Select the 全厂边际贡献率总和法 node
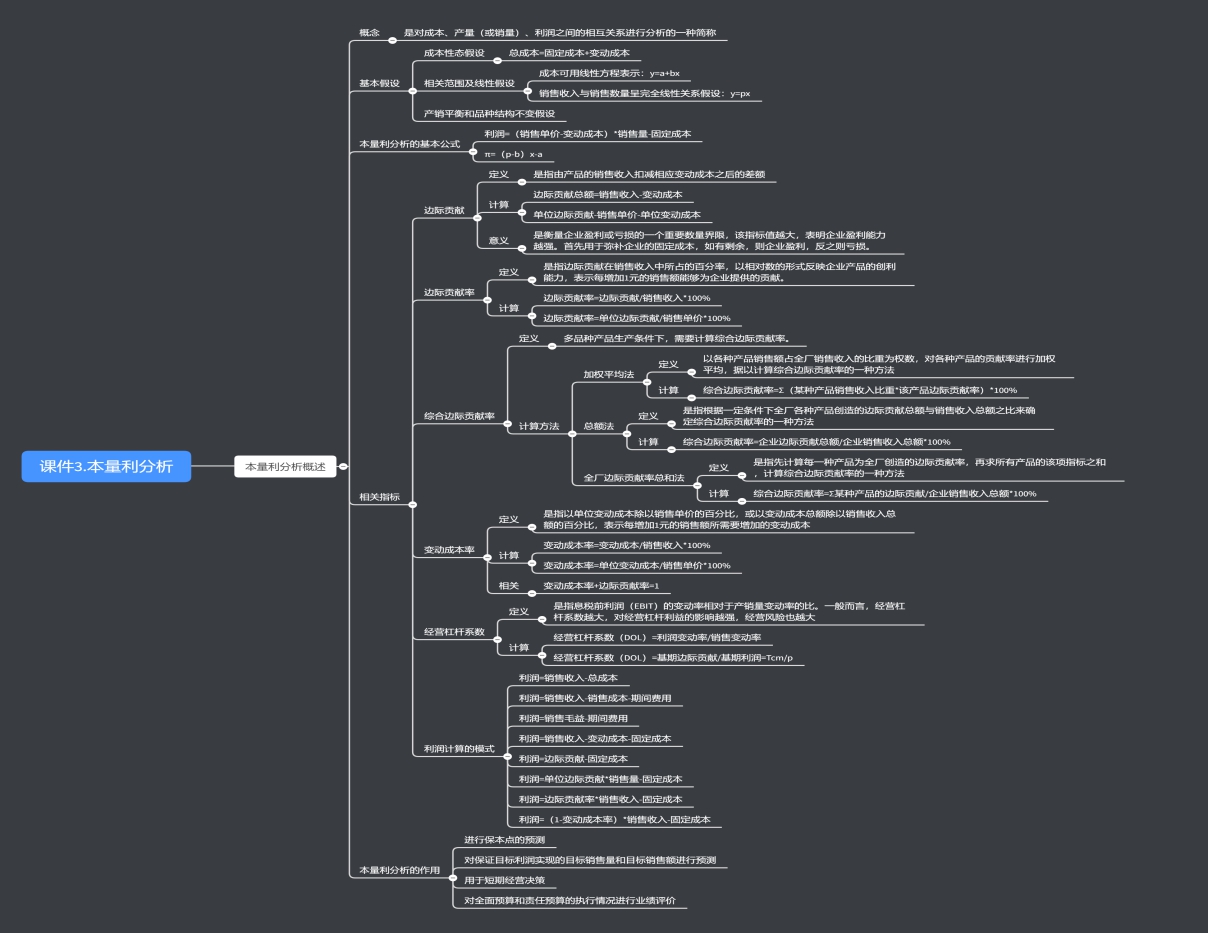The height and width of the screenshot is (933, 1208). (x=634, y=478)
